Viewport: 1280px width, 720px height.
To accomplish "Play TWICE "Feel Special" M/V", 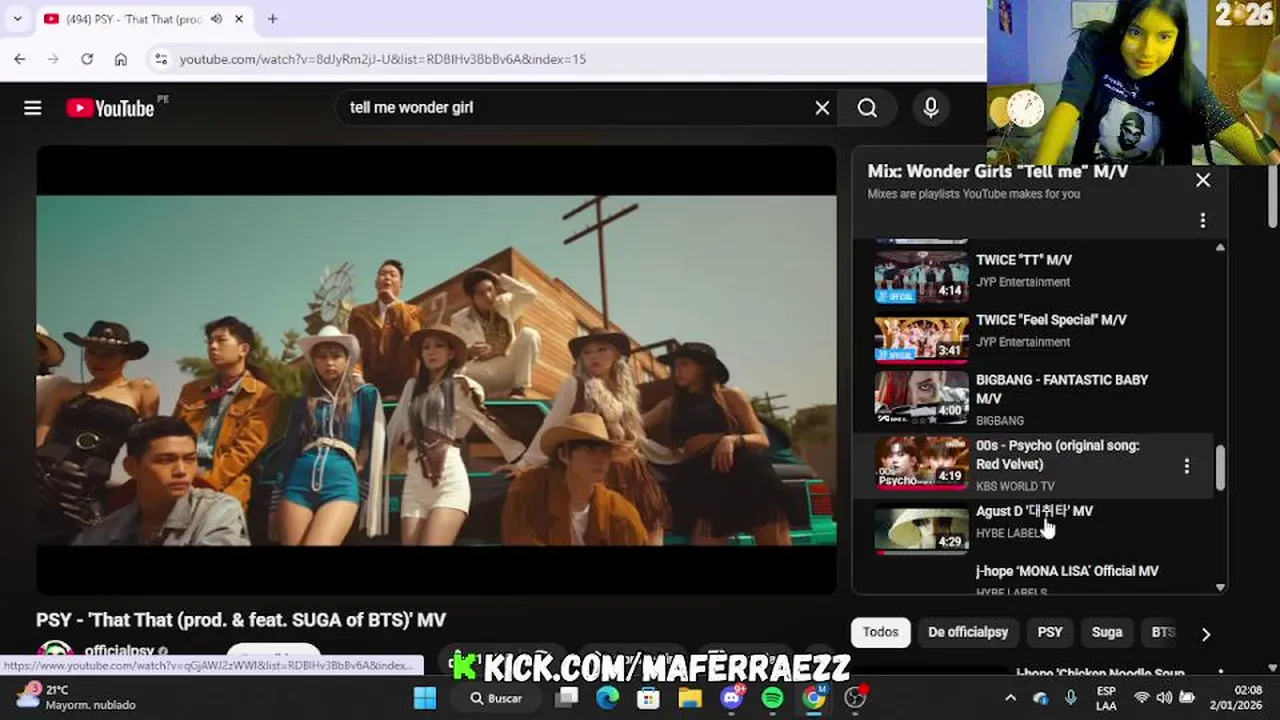I will tap(1051, 320).
